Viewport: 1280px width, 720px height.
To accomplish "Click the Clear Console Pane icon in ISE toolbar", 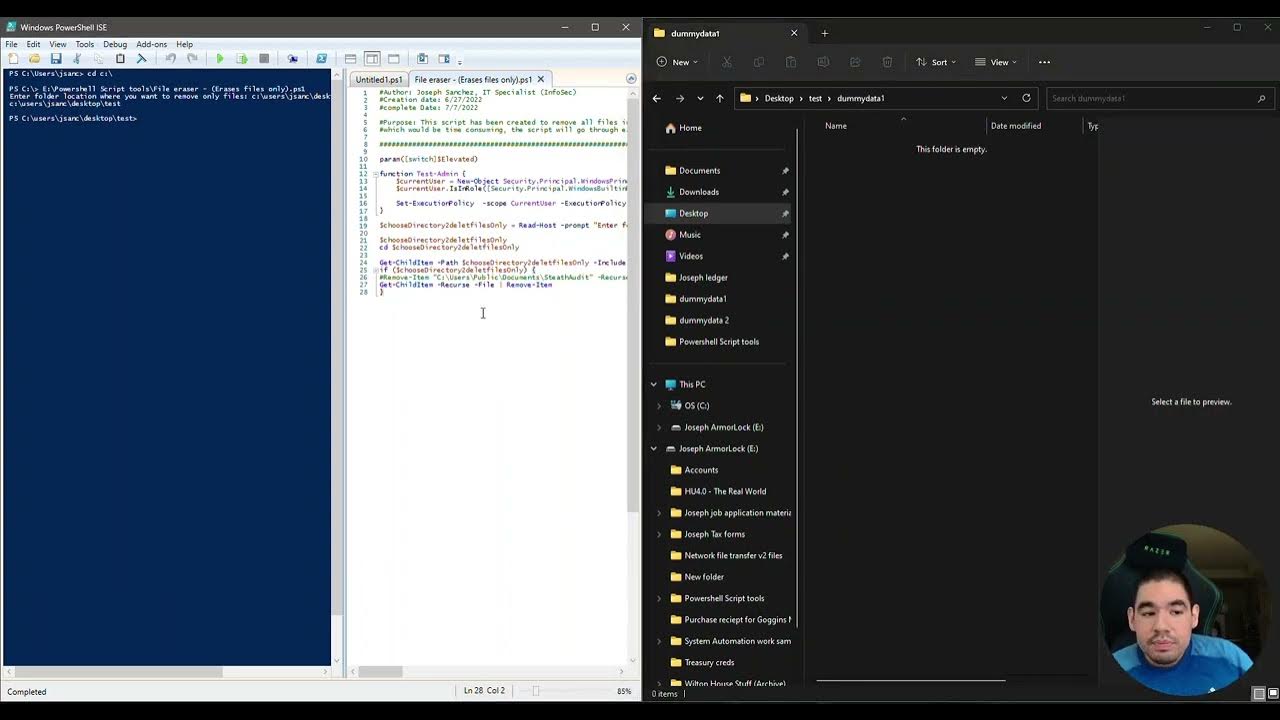I will tap(141, 59).
